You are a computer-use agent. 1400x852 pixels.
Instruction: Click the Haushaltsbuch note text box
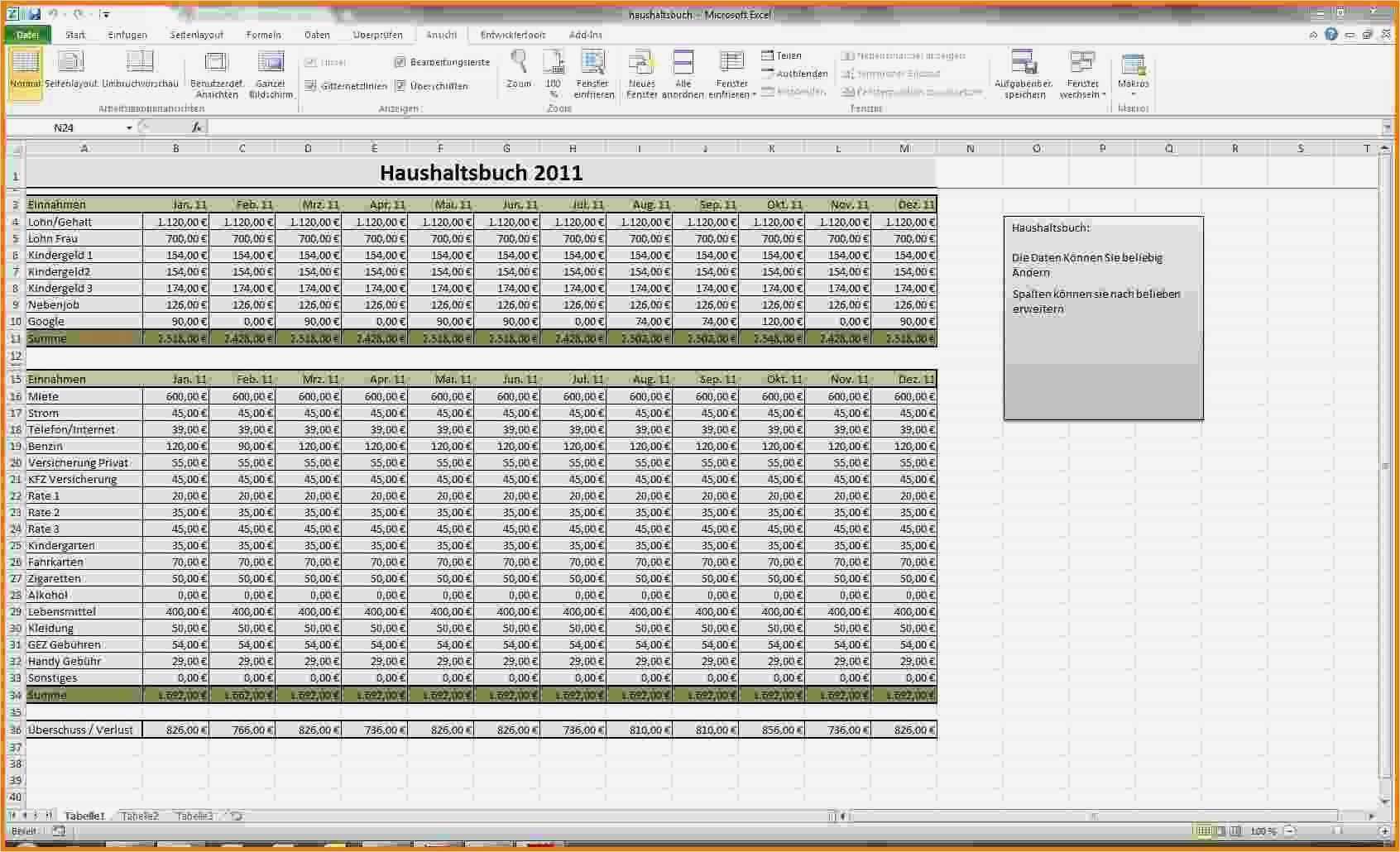(x=1103, y=318)
